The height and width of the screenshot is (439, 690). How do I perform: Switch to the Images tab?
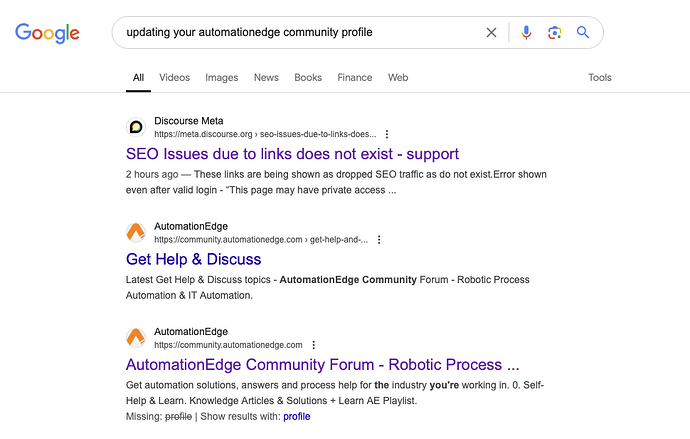coord(221,77)
